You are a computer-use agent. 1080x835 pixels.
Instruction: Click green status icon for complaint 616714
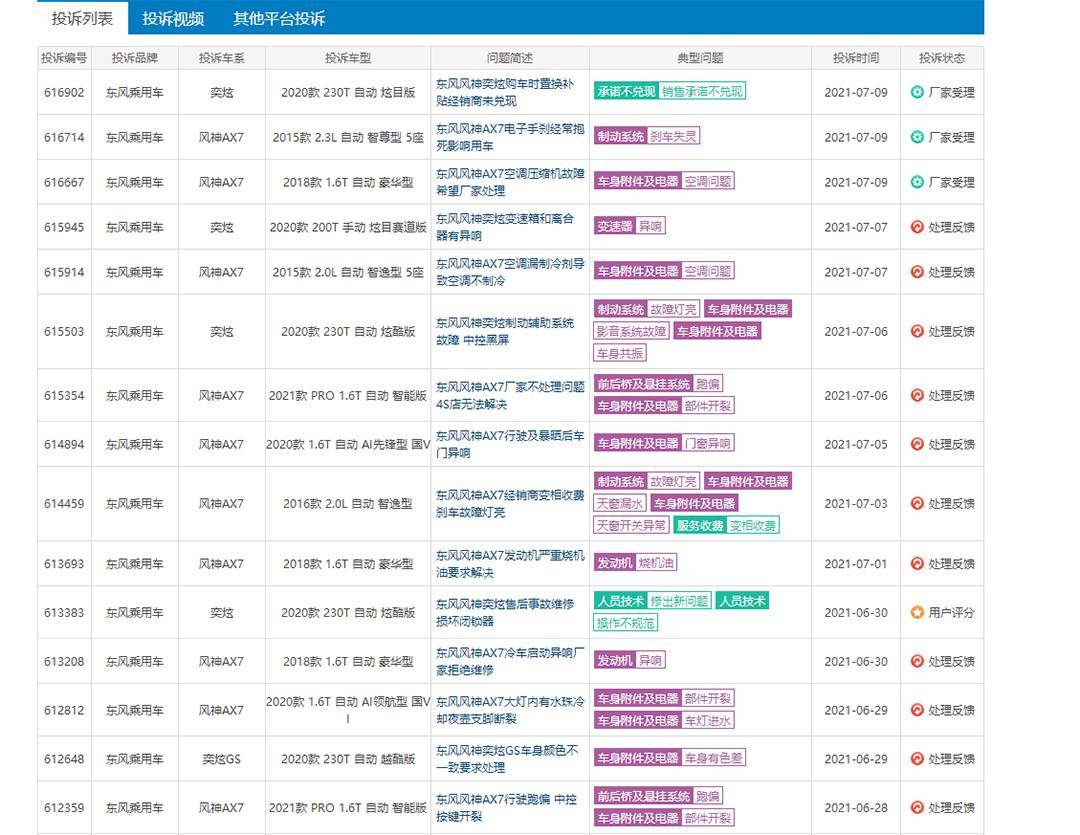(x=917, y=137)
